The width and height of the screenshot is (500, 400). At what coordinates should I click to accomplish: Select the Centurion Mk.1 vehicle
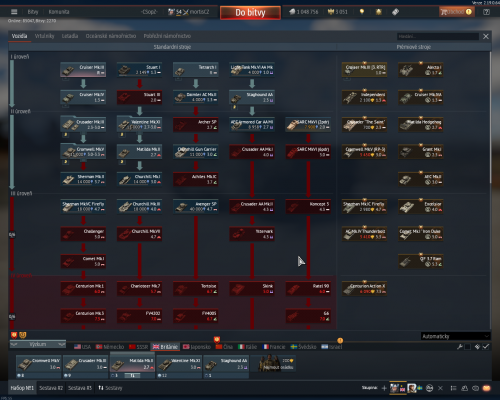tap(83, 288)
